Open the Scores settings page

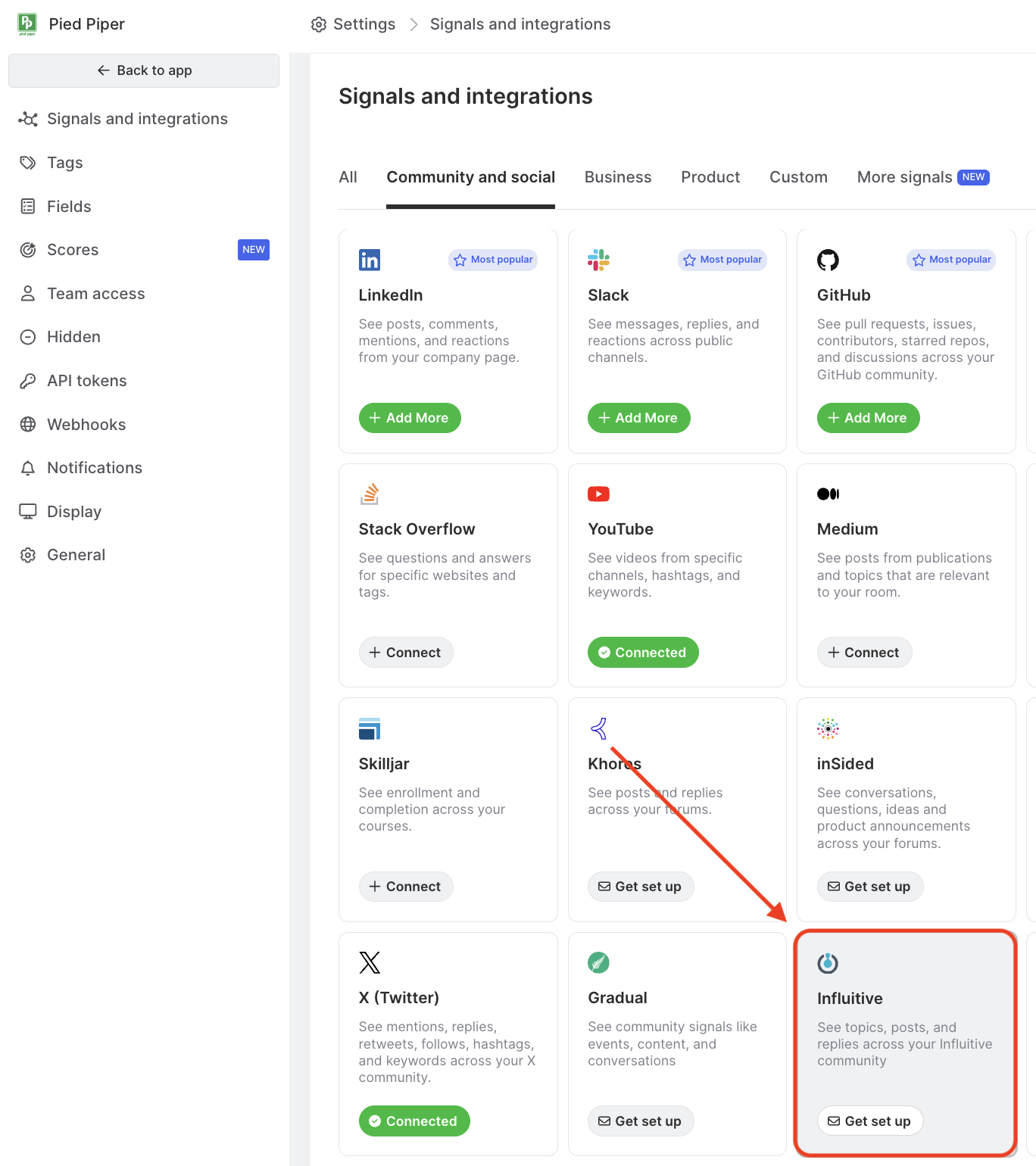[x=73, y=250]
